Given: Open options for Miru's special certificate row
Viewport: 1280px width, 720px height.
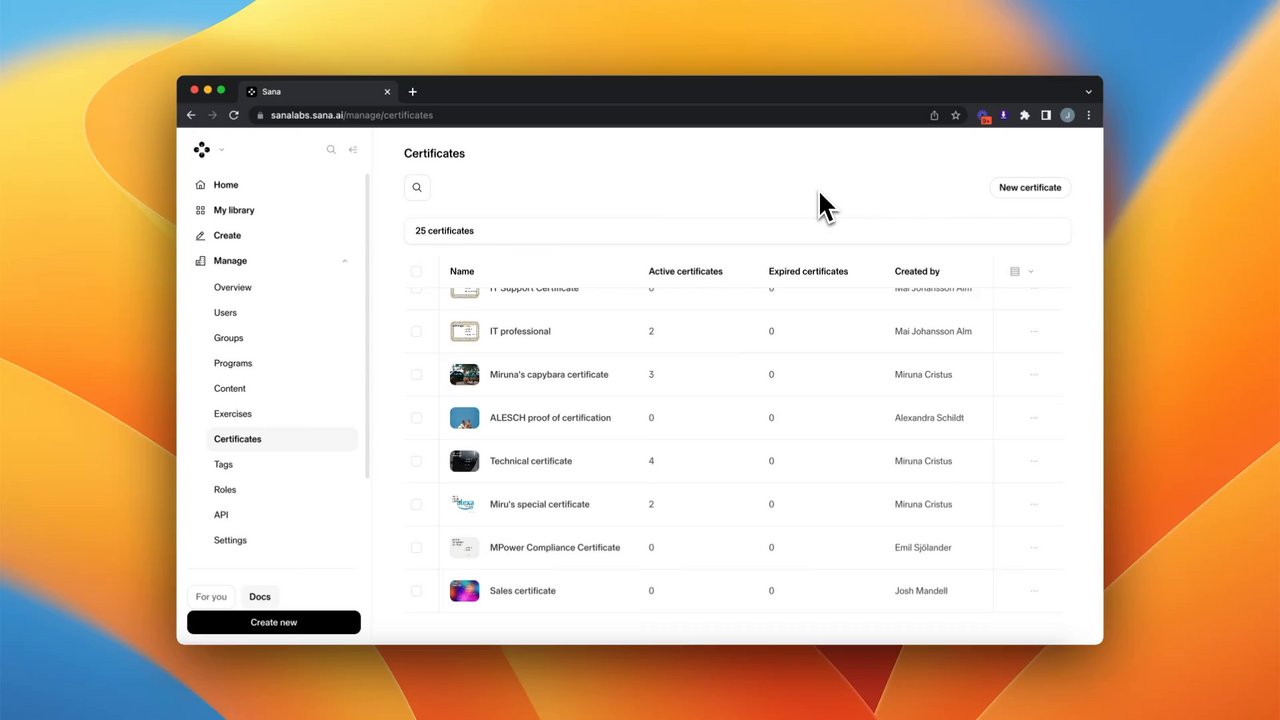Looking at the screenshot, I should pos(1034,504).
